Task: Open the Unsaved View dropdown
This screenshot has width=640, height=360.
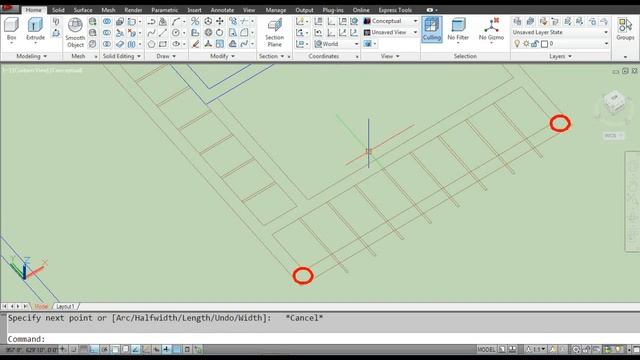Action: (391, 32)
